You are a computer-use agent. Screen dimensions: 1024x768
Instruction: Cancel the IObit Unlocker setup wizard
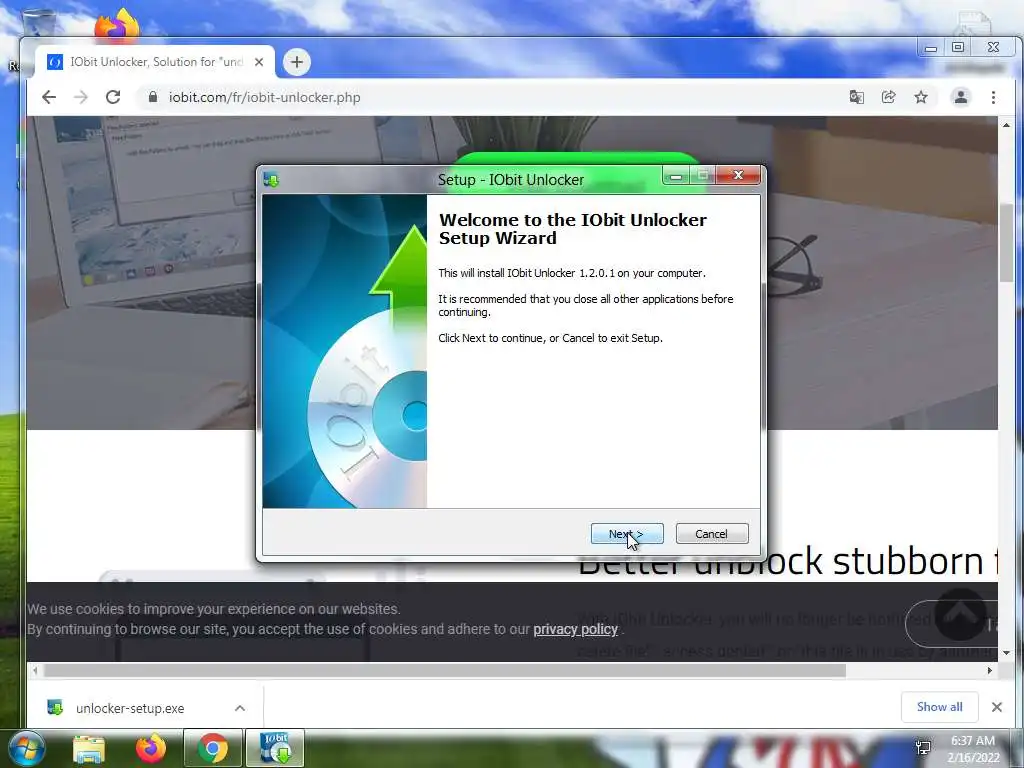click(x=712, y=534)
